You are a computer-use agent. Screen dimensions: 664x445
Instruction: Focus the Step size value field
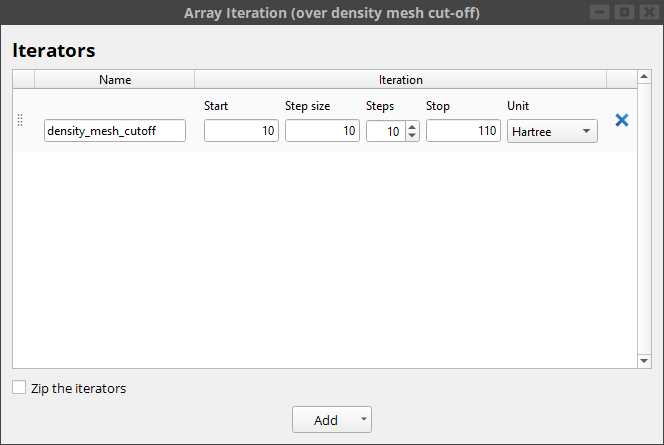[x=322, y=130]
